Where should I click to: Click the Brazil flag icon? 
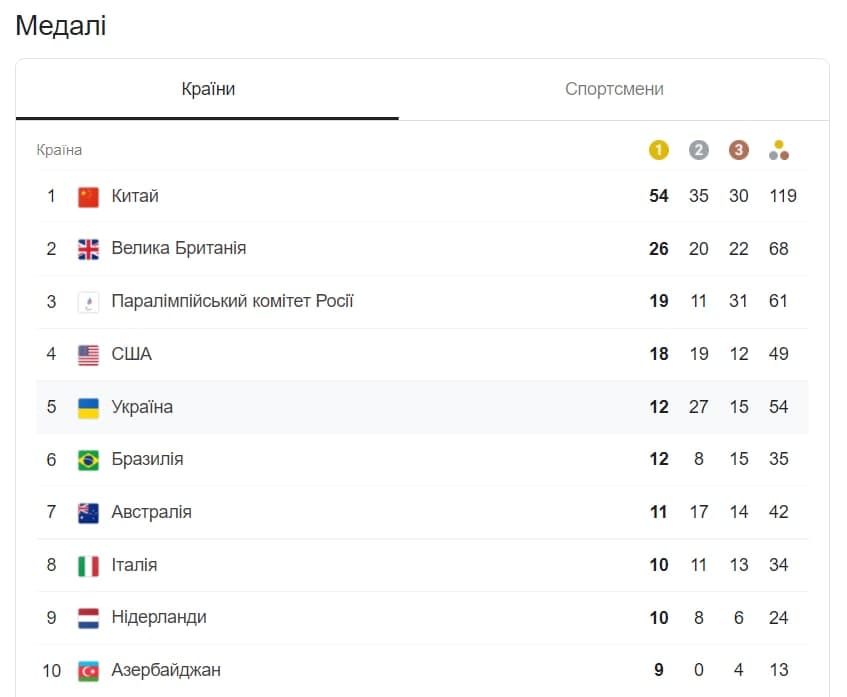(89, 460)
